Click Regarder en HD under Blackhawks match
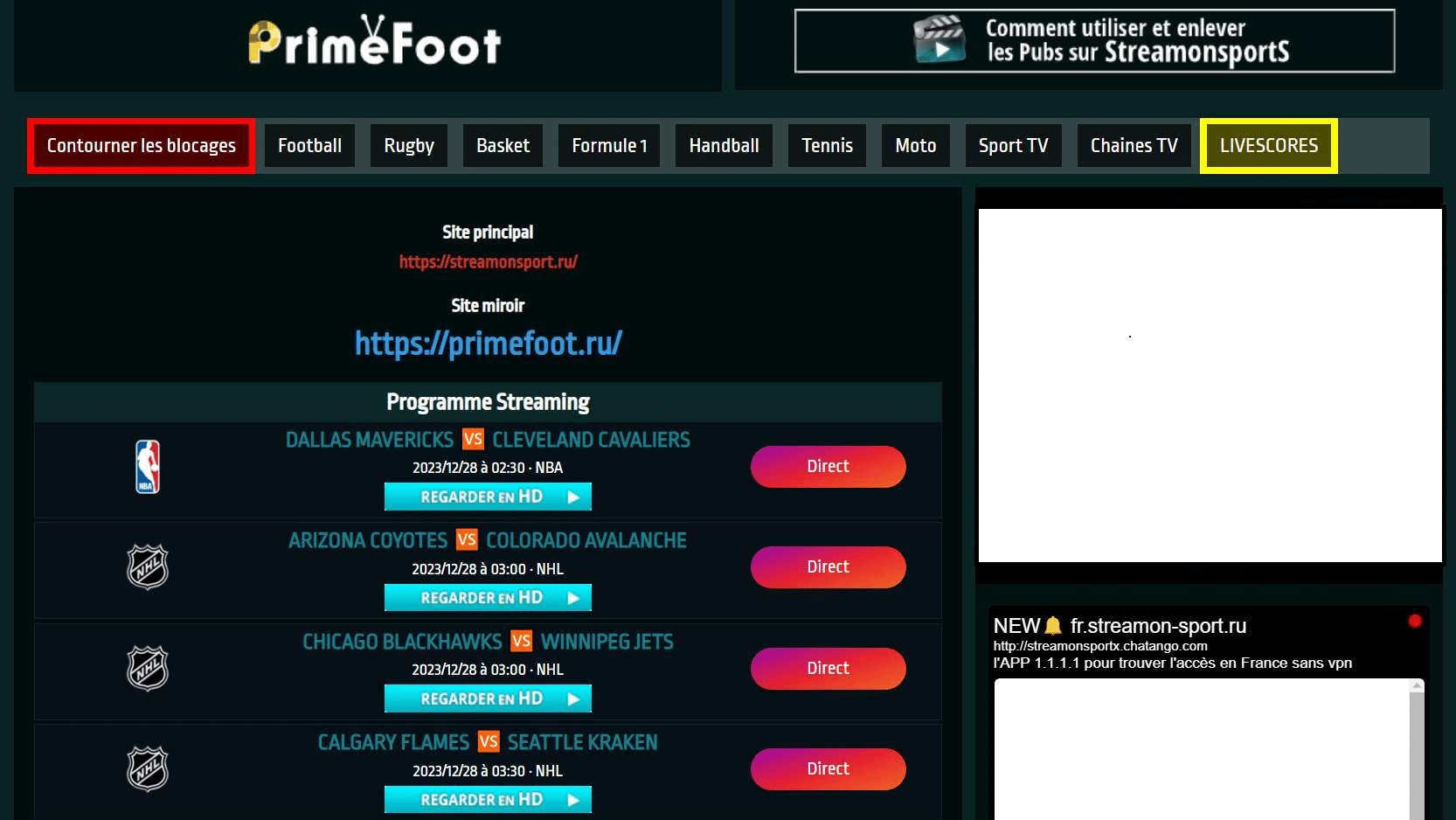 (x=488, y=698)
